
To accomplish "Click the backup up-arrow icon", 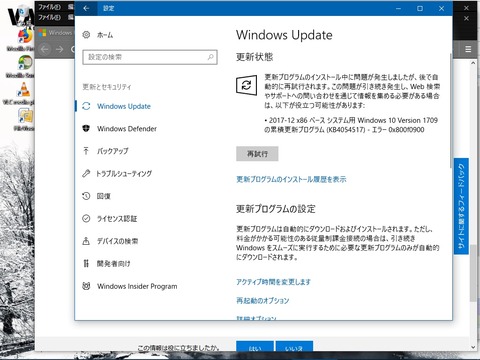I will 86,151.
